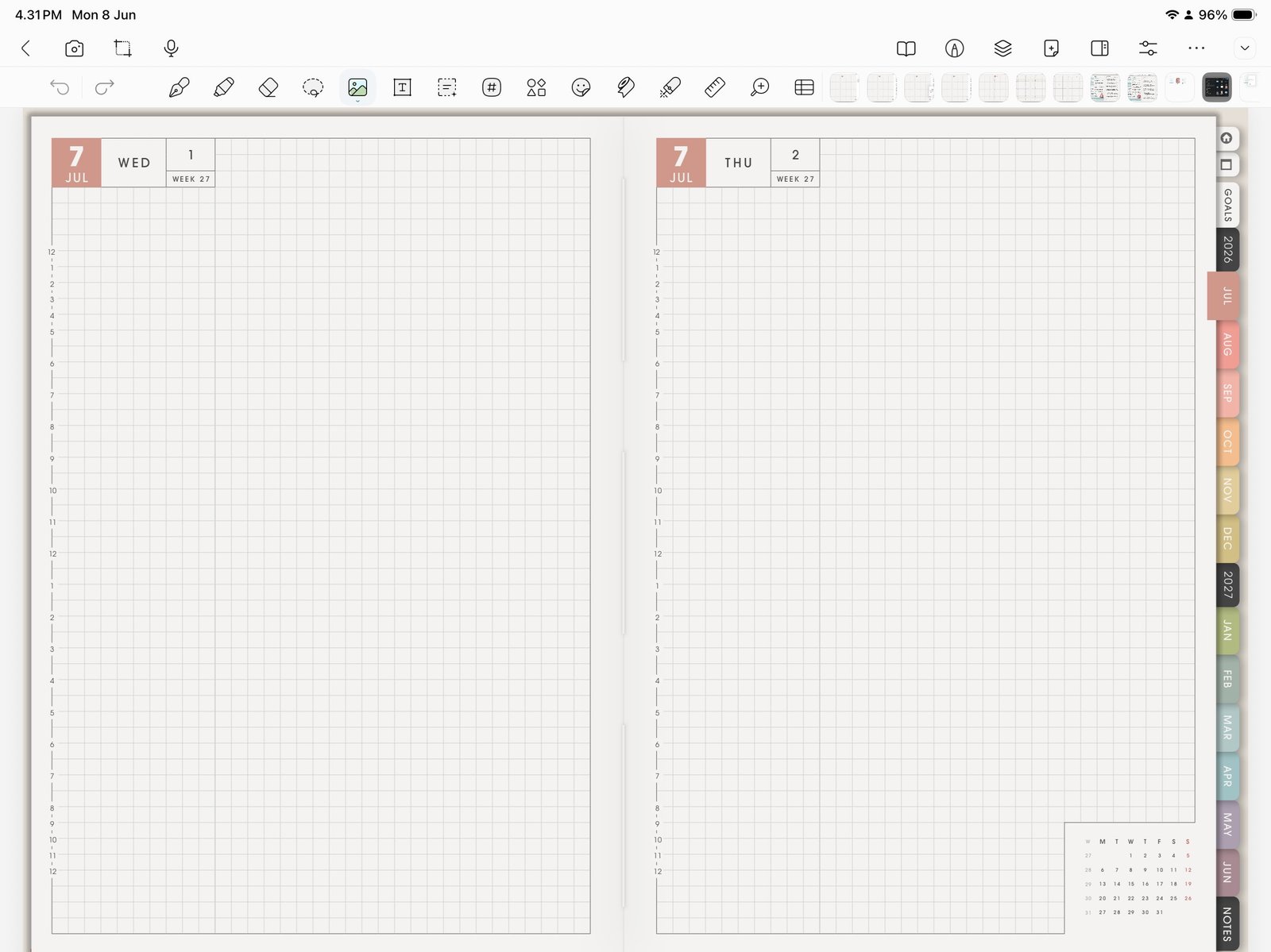Jump to the 2026 year tab
Image resolution: width=1271 pixels, height=952 pixels.
point(1227,249)
